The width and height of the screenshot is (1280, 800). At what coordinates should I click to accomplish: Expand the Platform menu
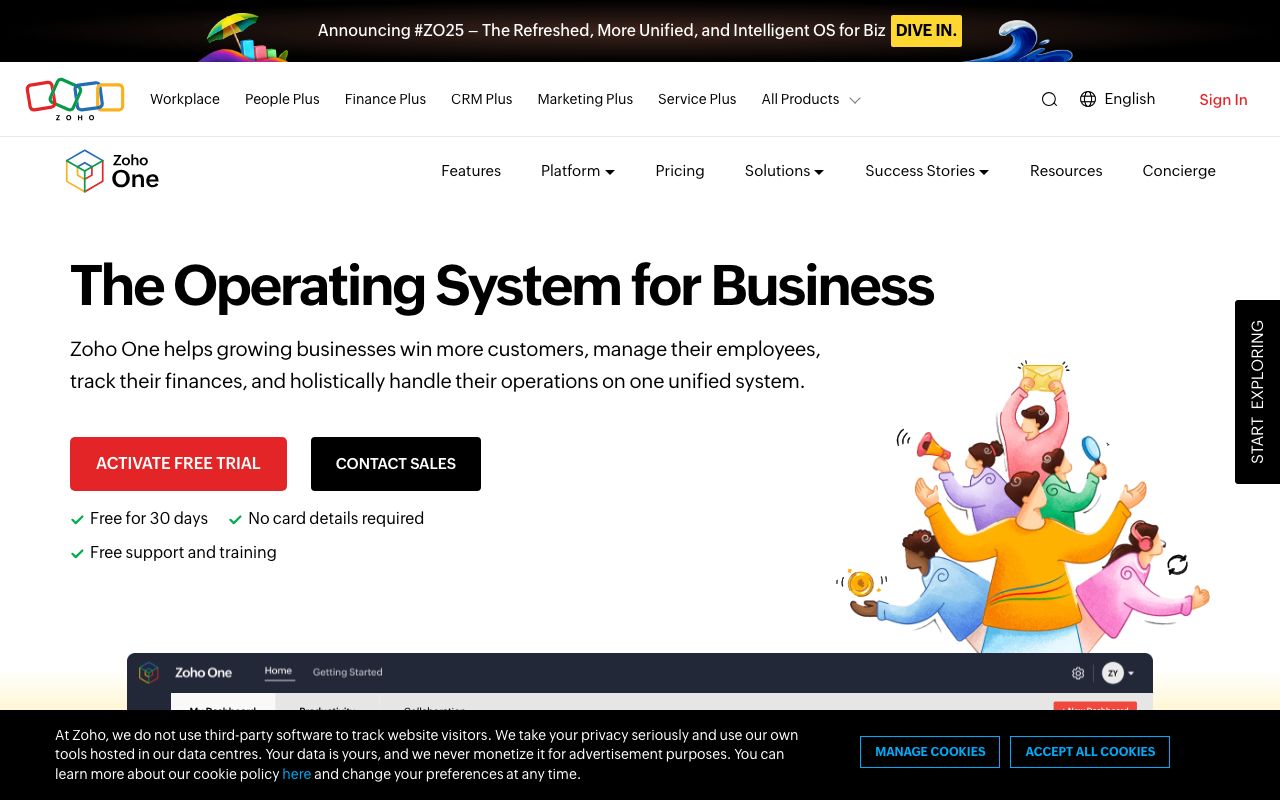pyautogui.click(x=578, y=171)
